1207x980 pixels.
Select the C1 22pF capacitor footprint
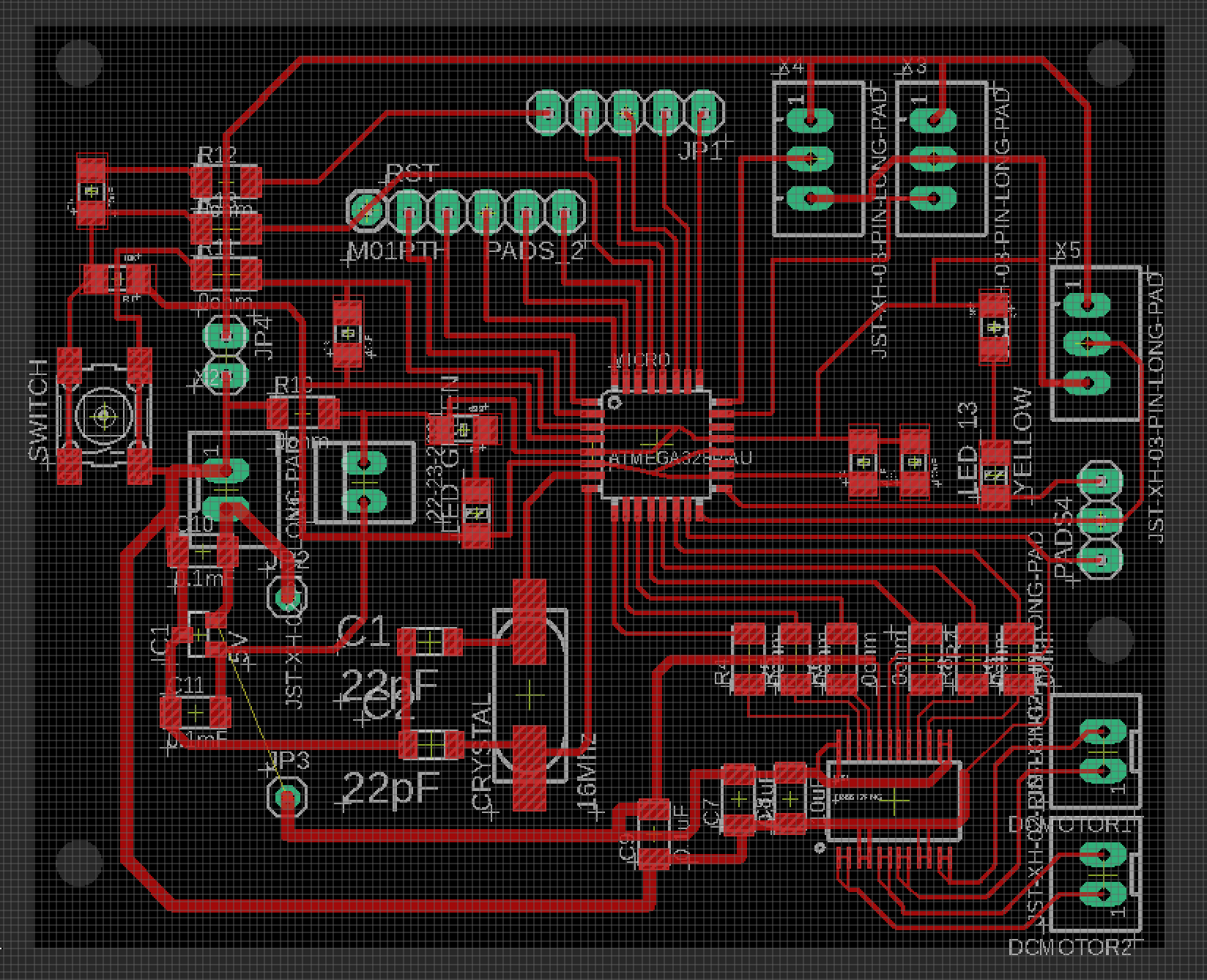(x=430, y=642)
